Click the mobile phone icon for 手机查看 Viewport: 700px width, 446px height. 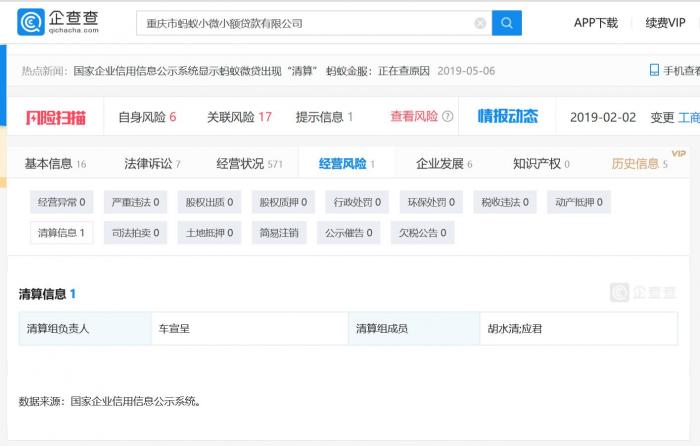654,71
